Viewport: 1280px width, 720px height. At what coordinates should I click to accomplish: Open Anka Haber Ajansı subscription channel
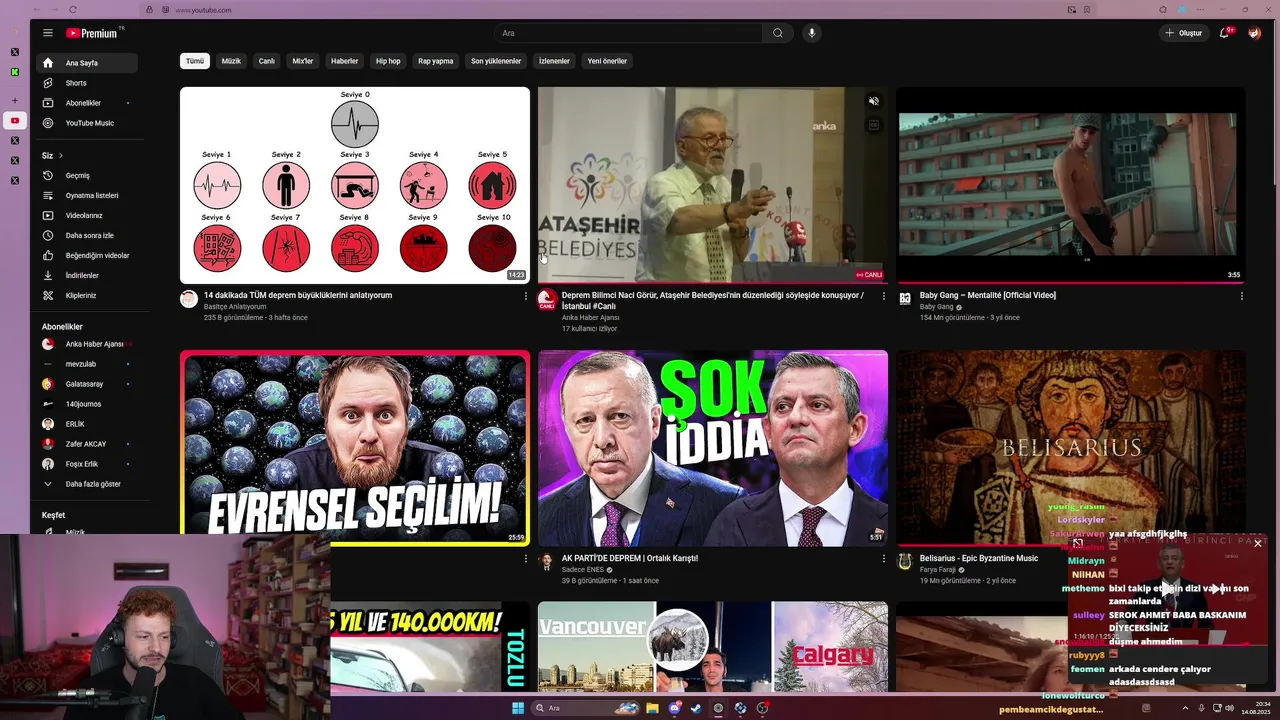tap(87, 344)
